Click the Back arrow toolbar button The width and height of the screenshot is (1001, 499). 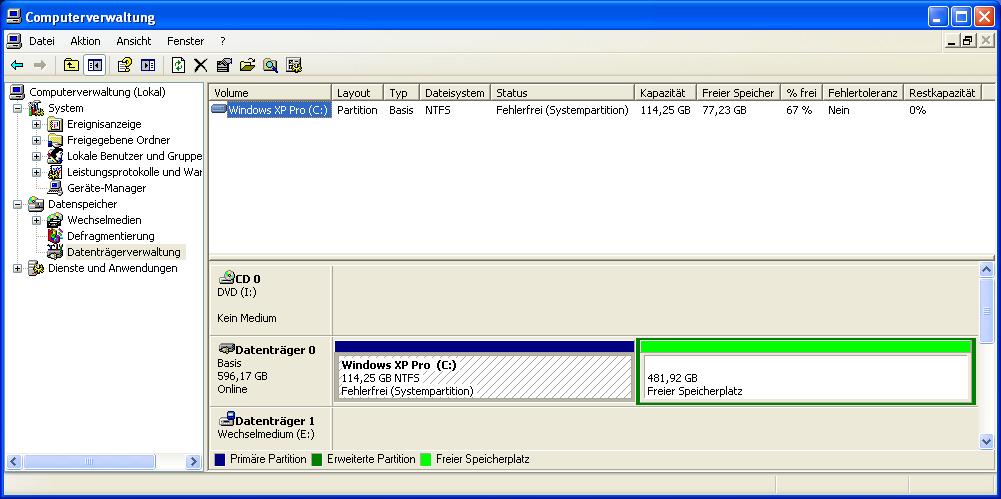(x=17, y=65)
